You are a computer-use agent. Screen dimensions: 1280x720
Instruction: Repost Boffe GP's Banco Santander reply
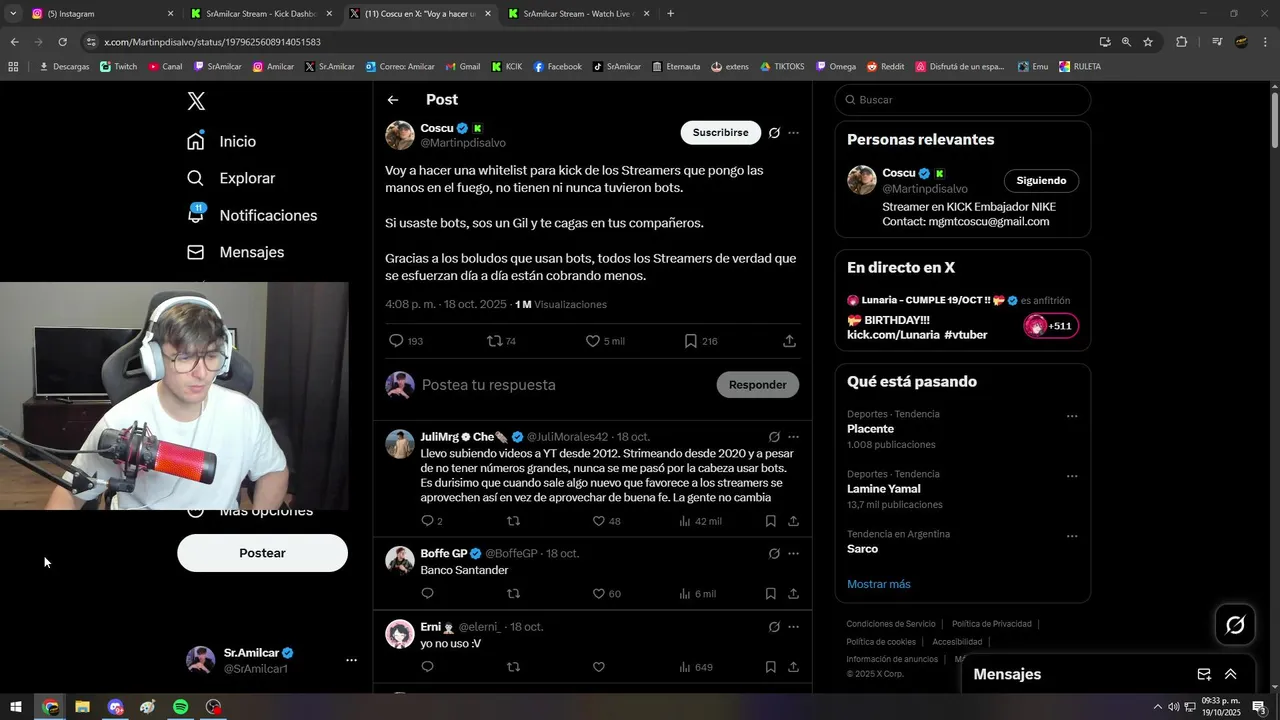coord(513,594)
